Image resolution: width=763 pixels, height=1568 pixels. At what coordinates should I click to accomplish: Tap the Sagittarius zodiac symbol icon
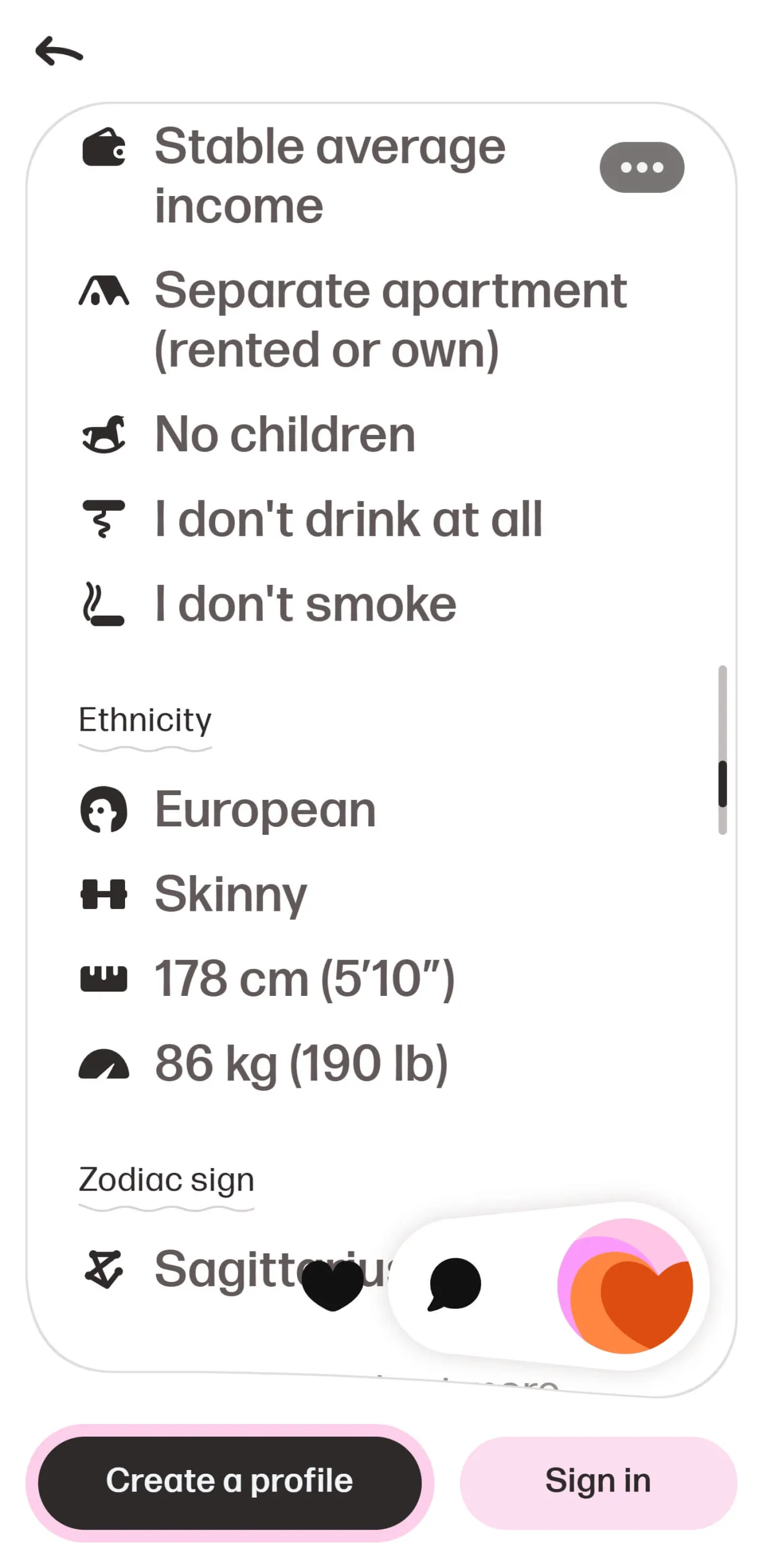tap(104, 1269)
